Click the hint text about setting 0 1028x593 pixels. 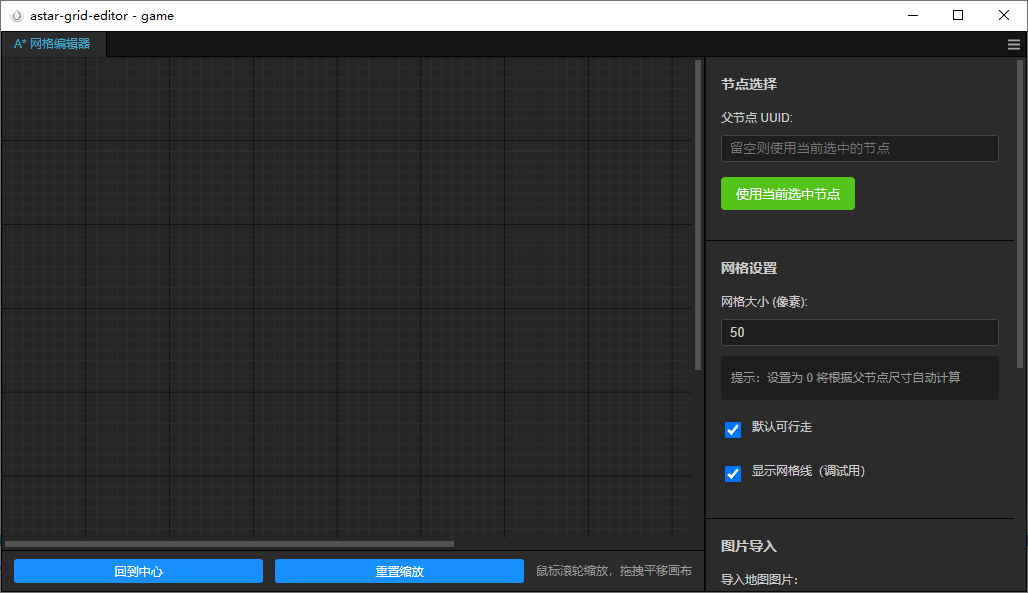coord(846,378)
